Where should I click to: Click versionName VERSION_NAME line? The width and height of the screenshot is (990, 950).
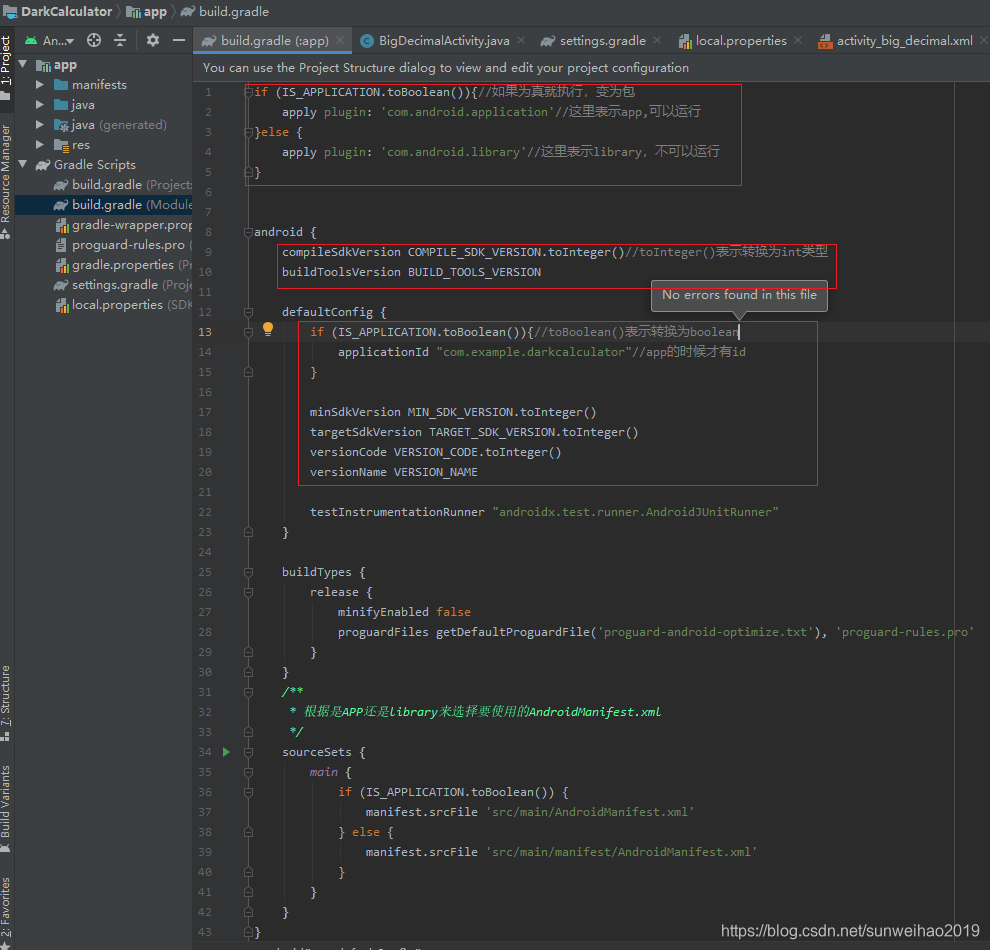(393, 472)
